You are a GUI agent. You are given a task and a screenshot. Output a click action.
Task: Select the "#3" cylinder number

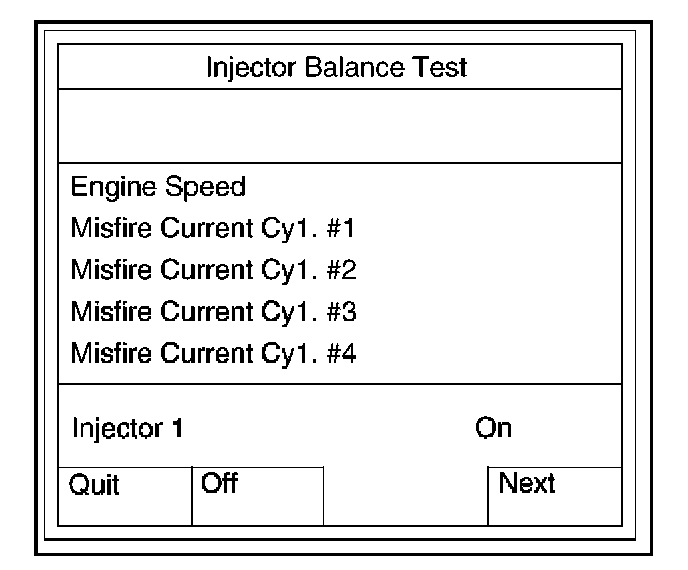click(340, 312)
